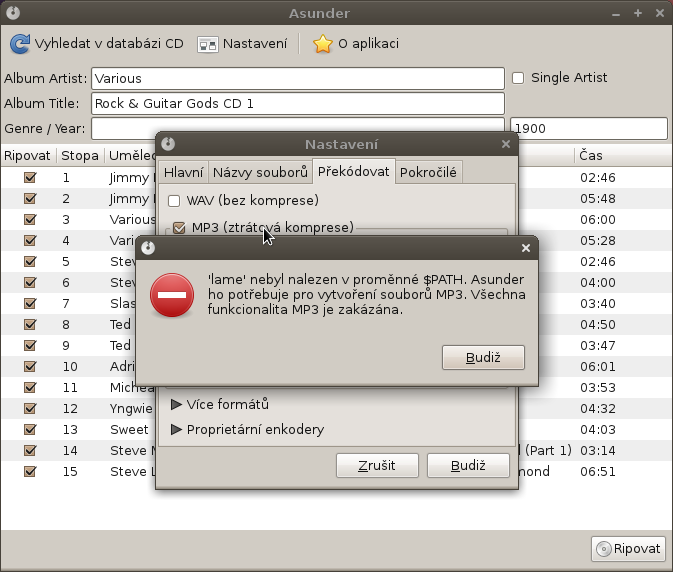Click Zrušit in Nastavení dialog
This screenshot has height=572, width=673.
pyautogui.click(x=377, y=466)
